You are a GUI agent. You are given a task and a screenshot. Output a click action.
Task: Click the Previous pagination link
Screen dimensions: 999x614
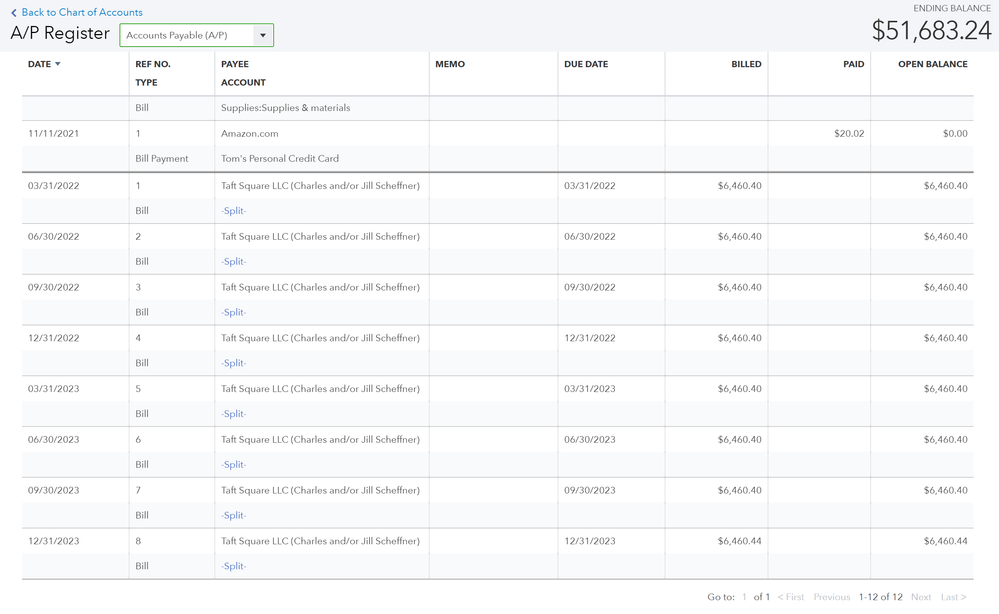click(831, 597)
